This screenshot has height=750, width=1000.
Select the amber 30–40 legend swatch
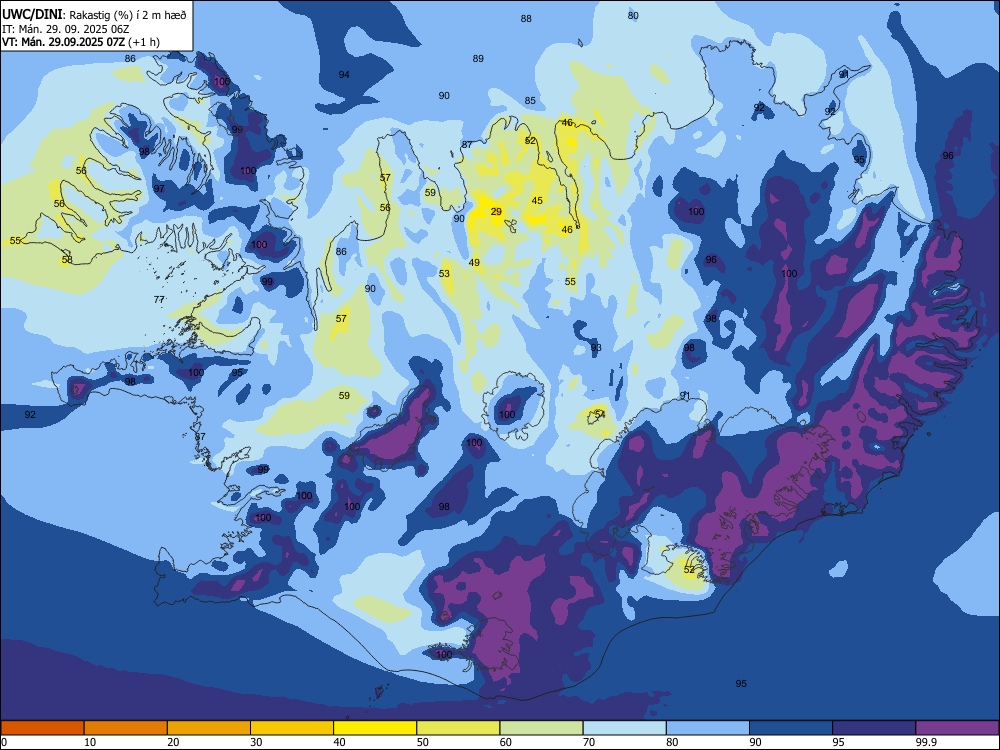click(x=292, y=728)
